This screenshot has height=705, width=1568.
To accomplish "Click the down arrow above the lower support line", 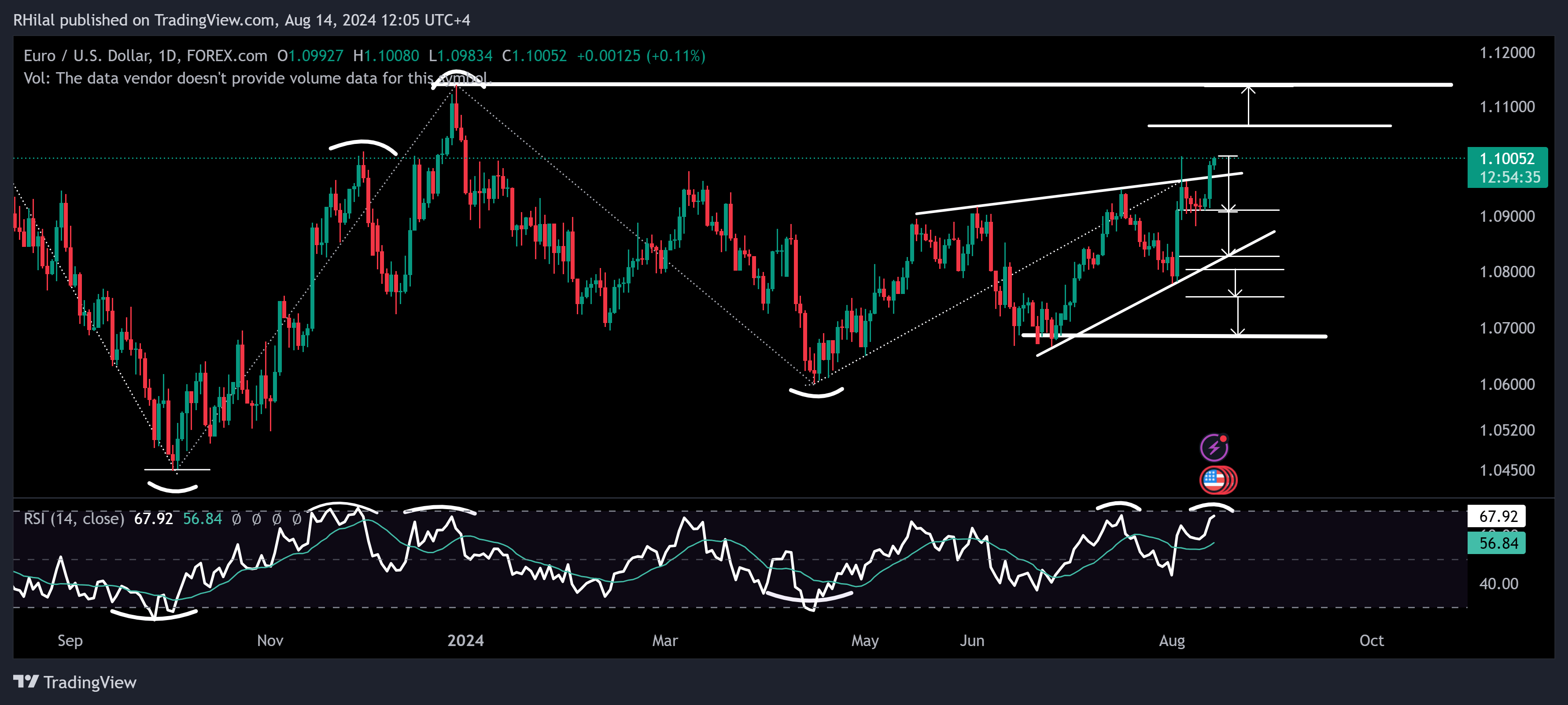I will coord(1237,330).
